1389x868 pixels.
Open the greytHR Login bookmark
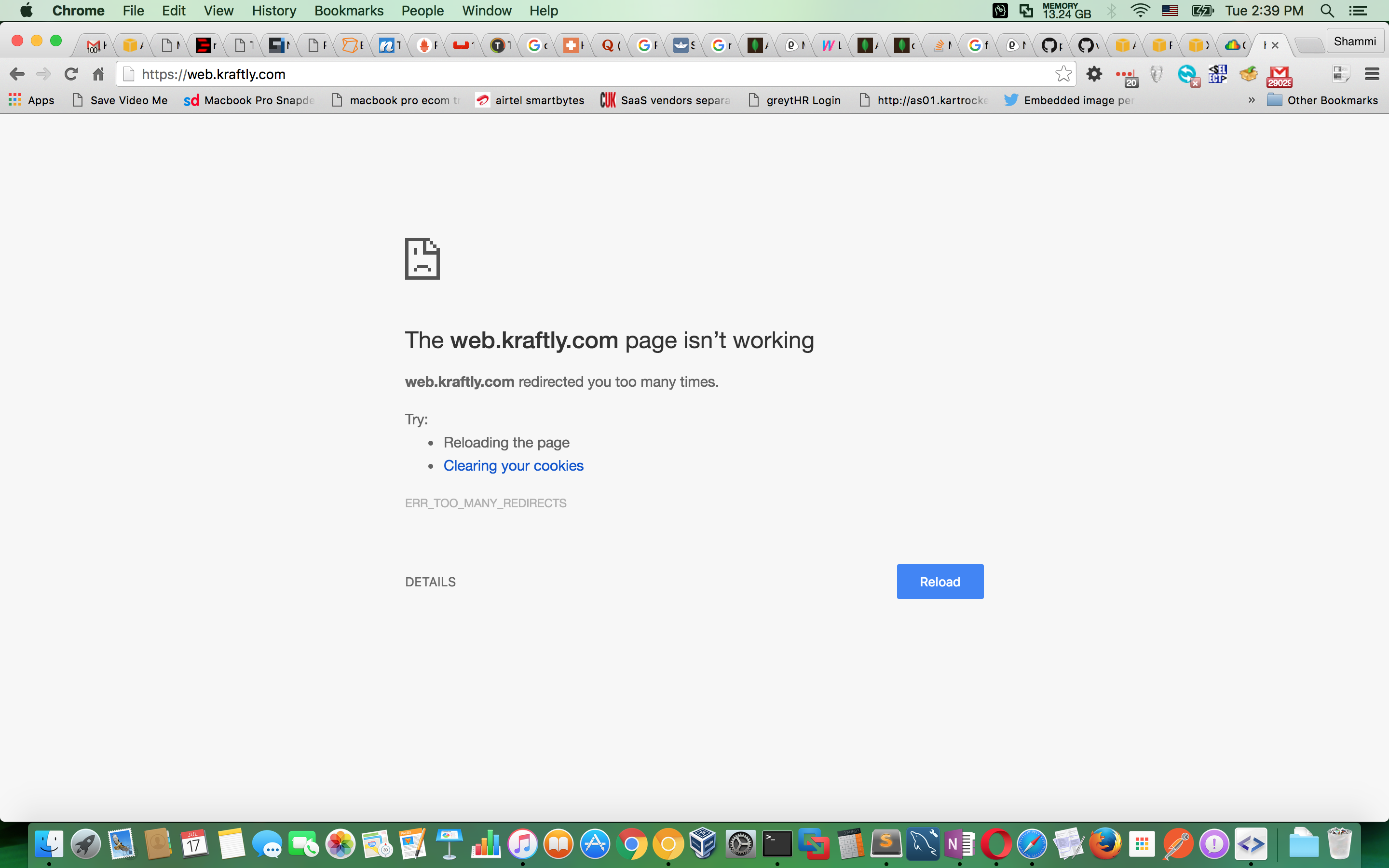(794, 100)
